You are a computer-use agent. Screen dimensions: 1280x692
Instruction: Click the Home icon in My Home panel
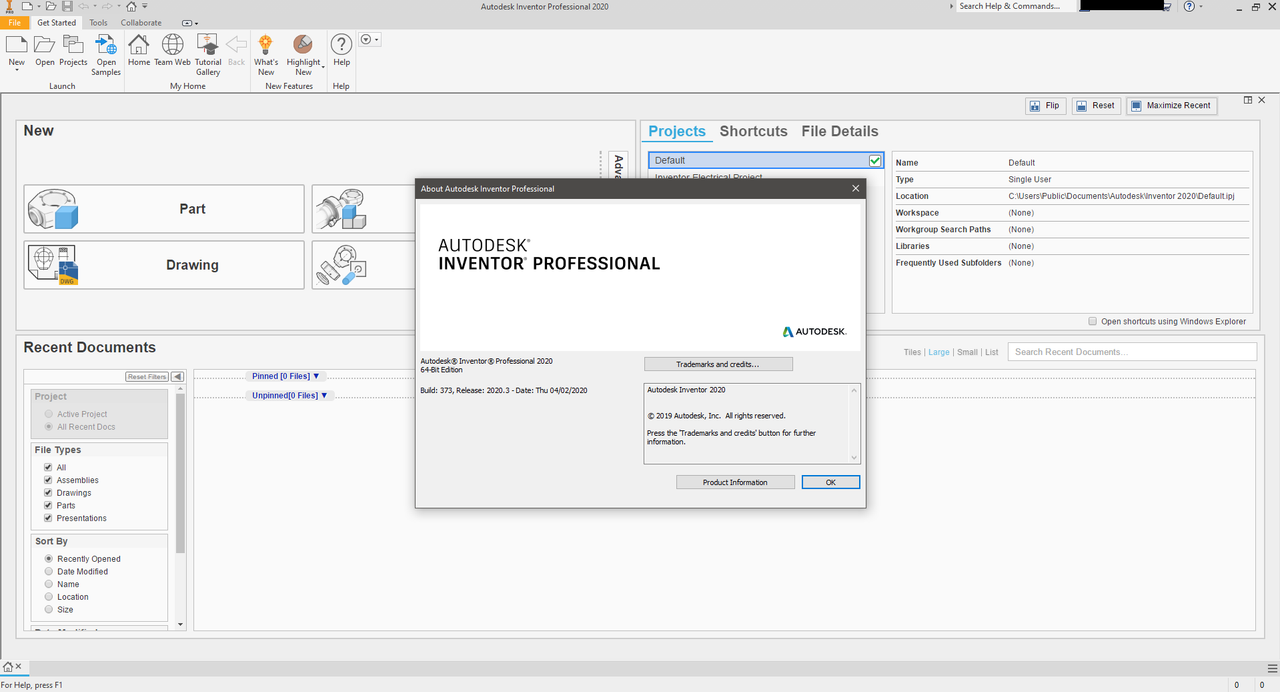139,45
